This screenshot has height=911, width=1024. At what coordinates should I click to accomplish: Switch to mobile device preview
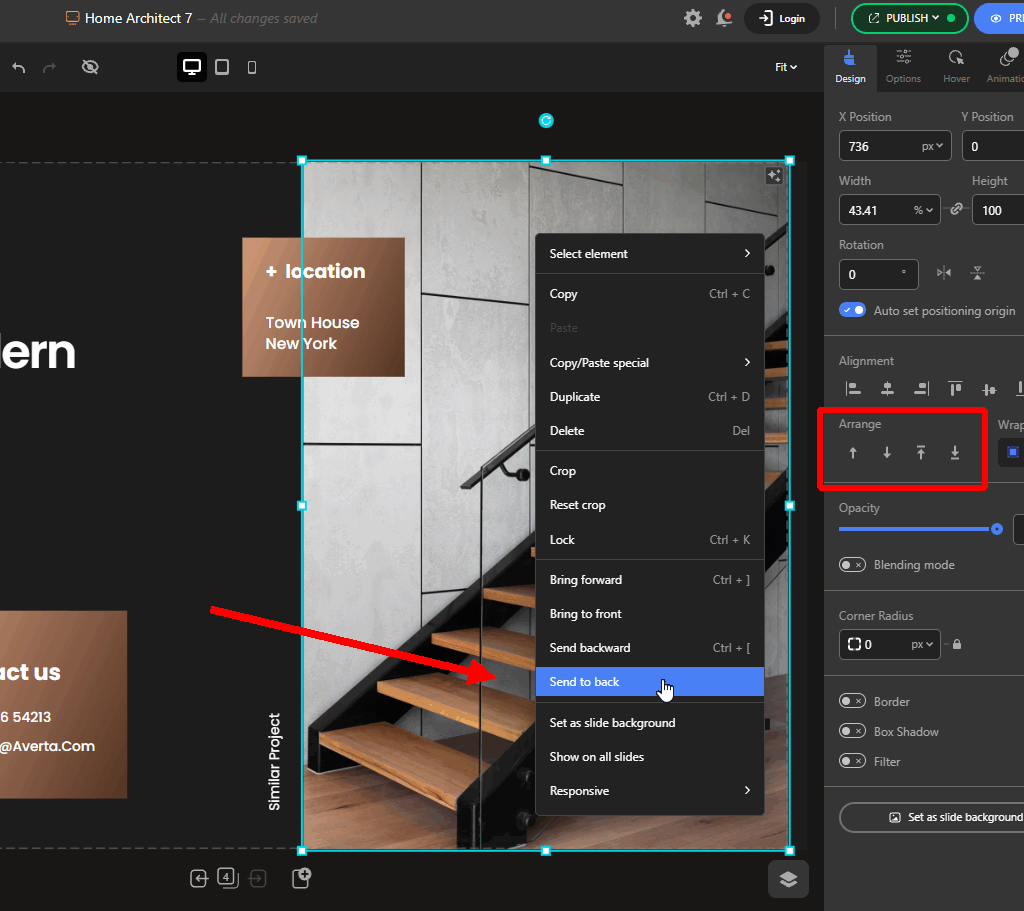[252, 67]
